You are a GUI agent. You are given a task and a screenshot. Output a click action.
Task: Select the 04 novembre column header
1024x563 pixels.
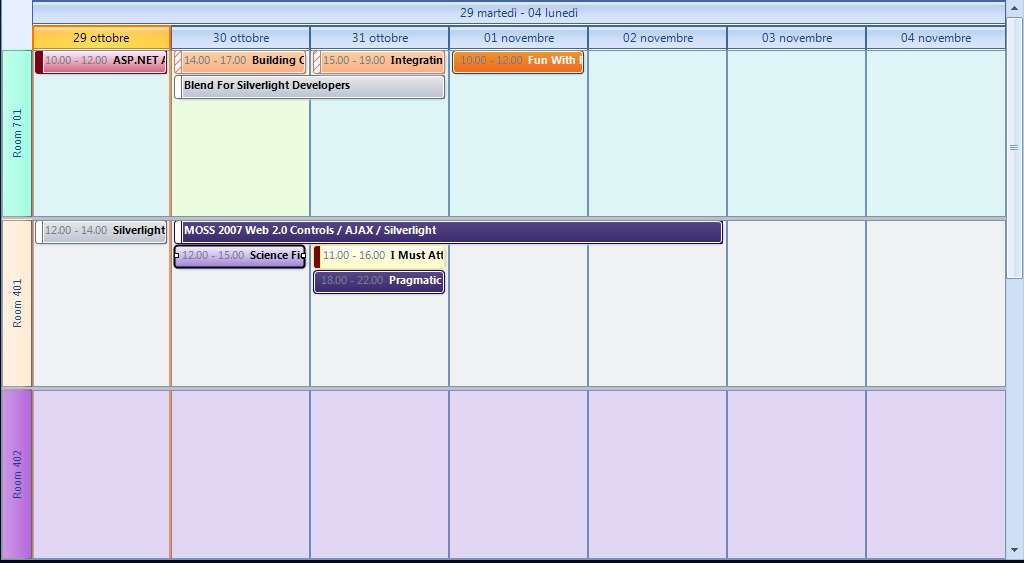point(935,38)
